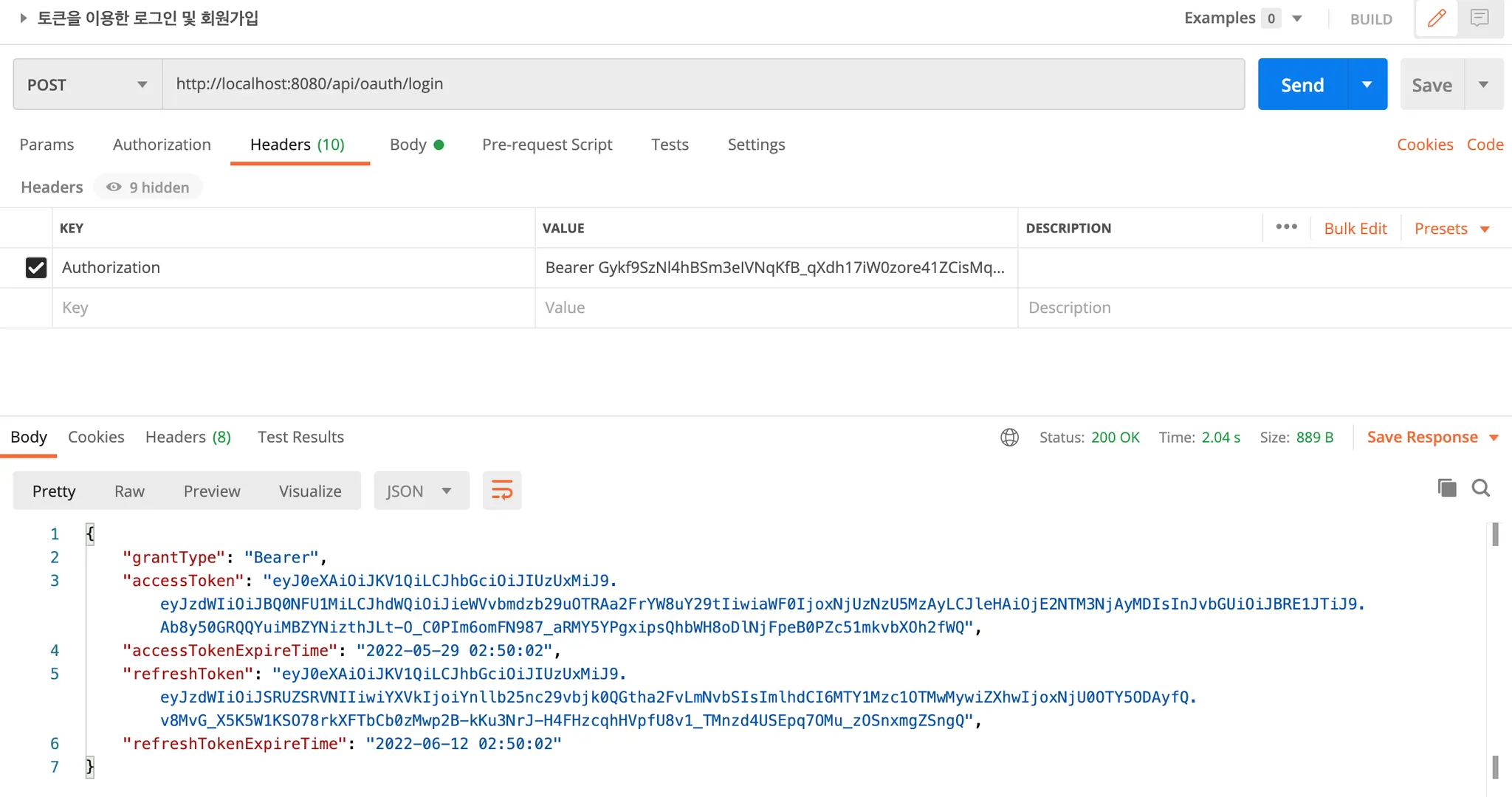Open the POST method dropdown

tap(87, 85)
